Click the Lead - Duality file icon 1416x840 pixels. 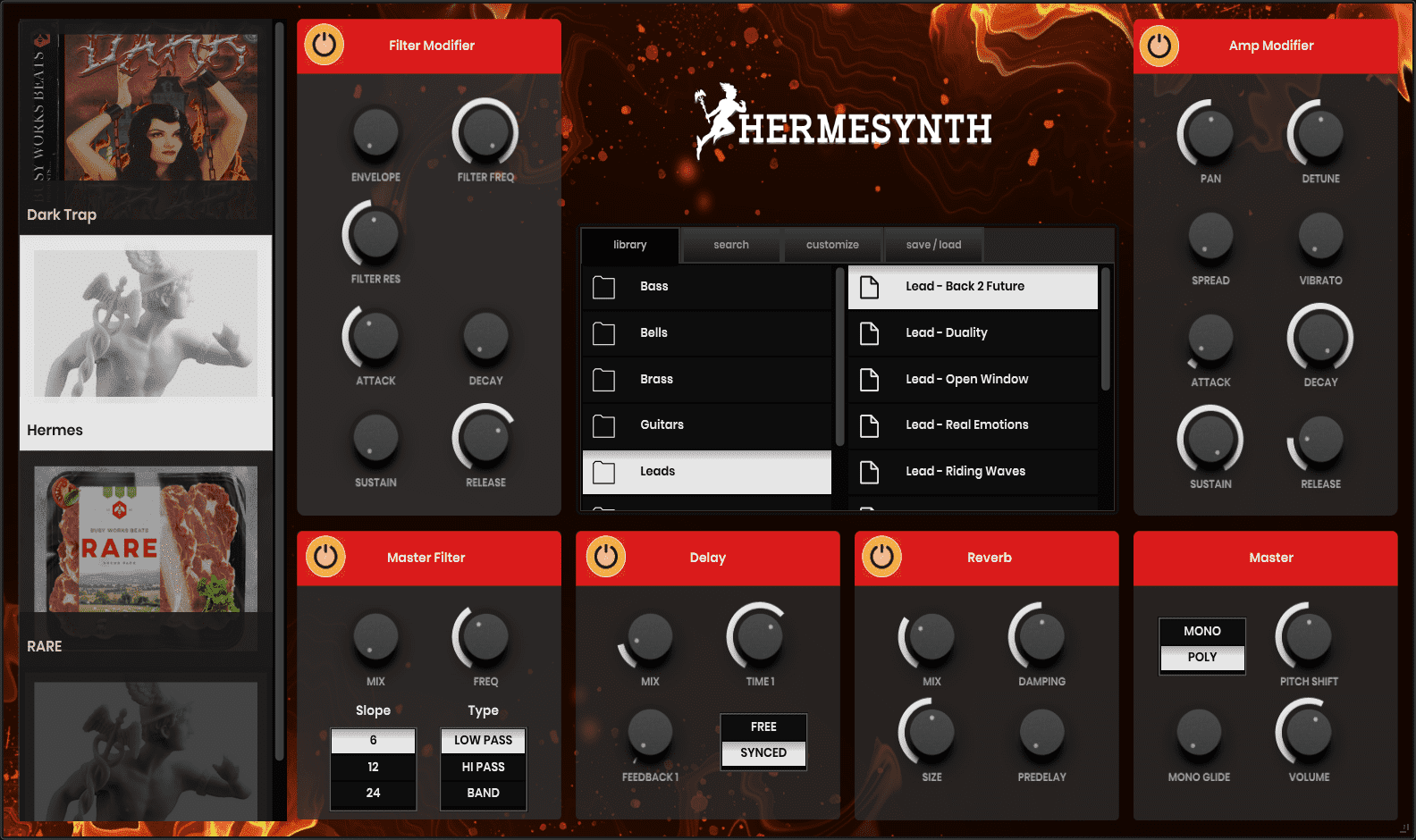pos(869,333)
